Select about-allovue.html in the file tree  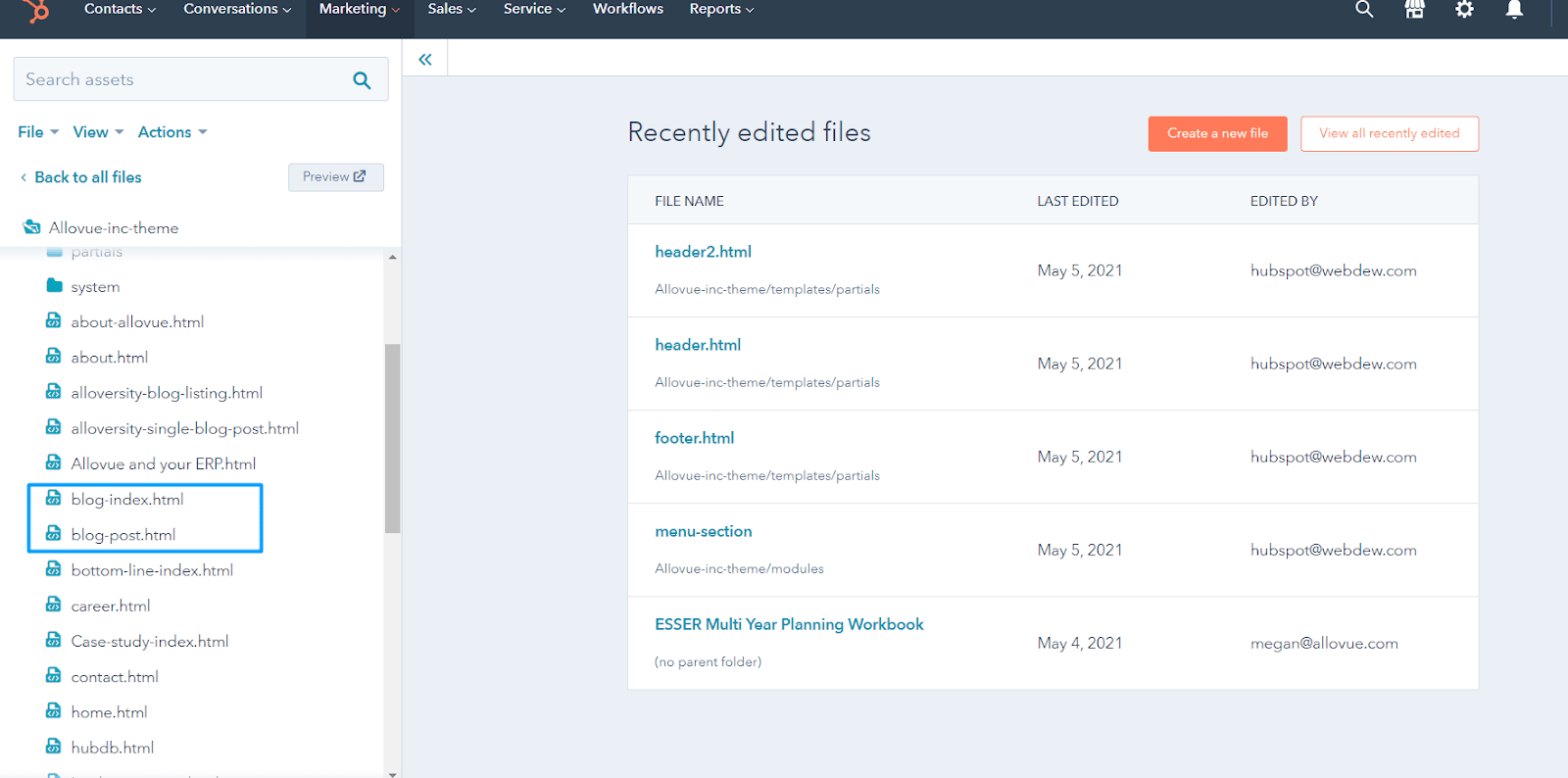(x=137, y=322)
